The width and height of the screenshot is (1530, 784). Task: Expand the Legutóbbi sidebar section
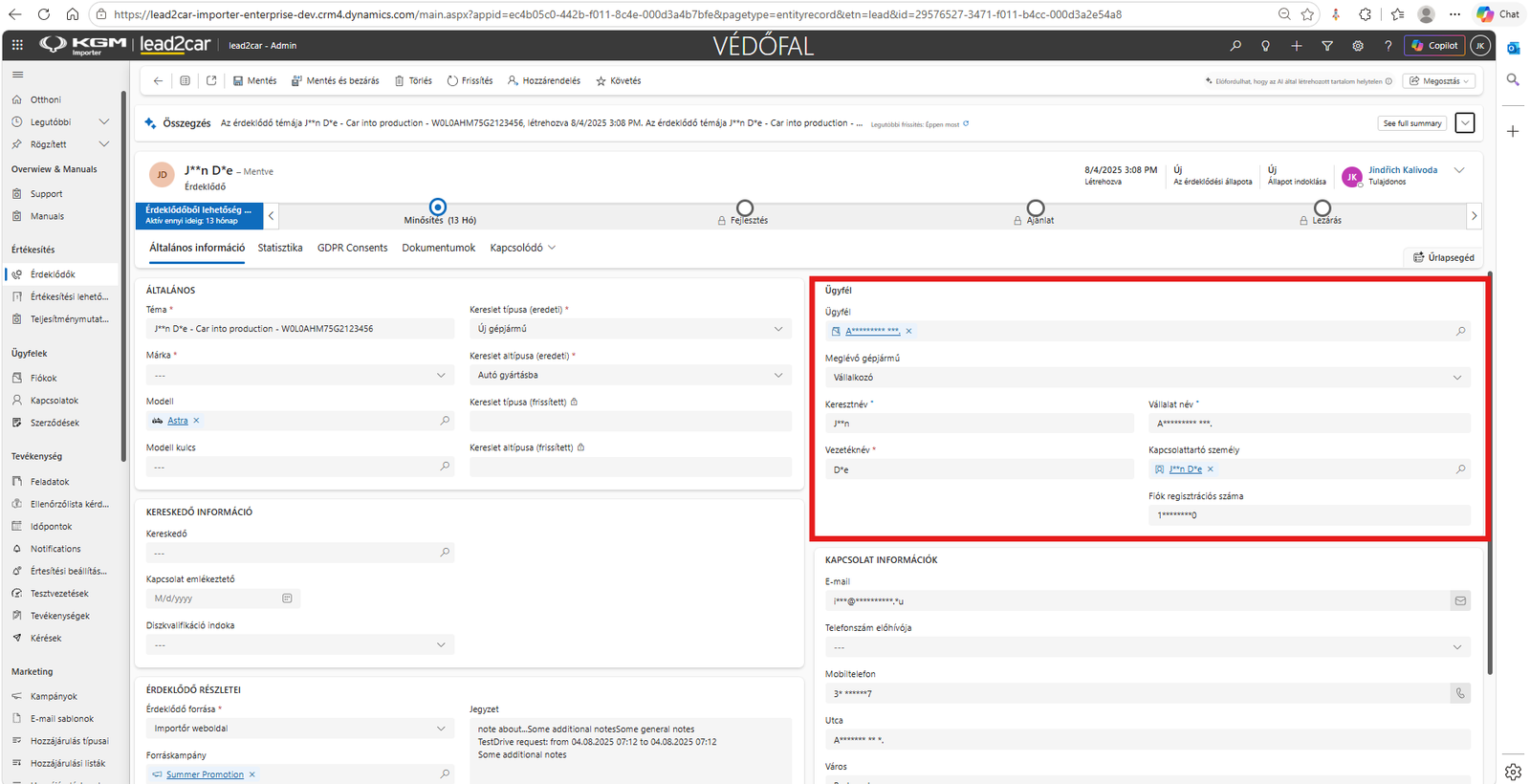[104, 122]
